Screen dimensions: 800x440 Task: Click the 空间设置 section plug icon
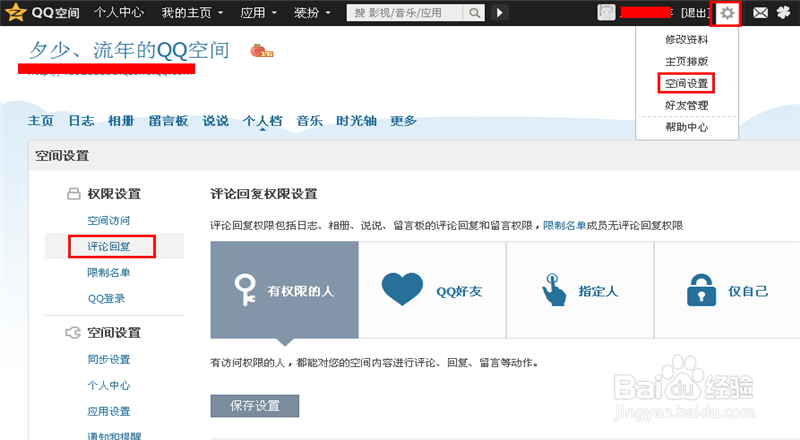click(73, 333)
